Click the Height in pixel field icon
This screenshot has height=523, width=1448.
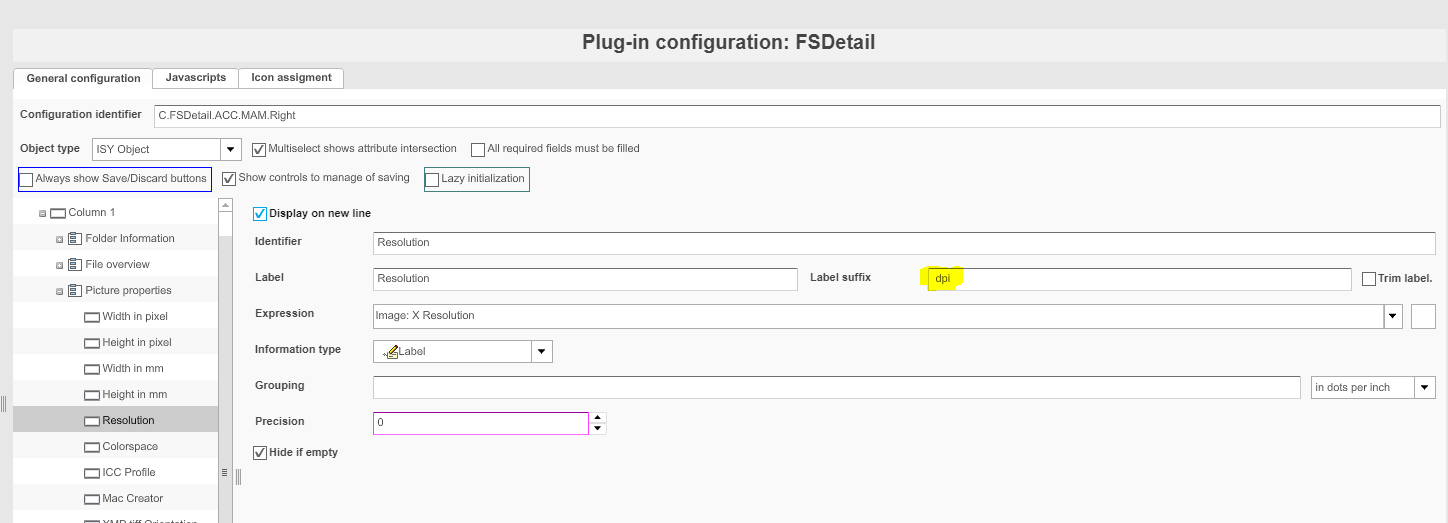click(92, 343)
